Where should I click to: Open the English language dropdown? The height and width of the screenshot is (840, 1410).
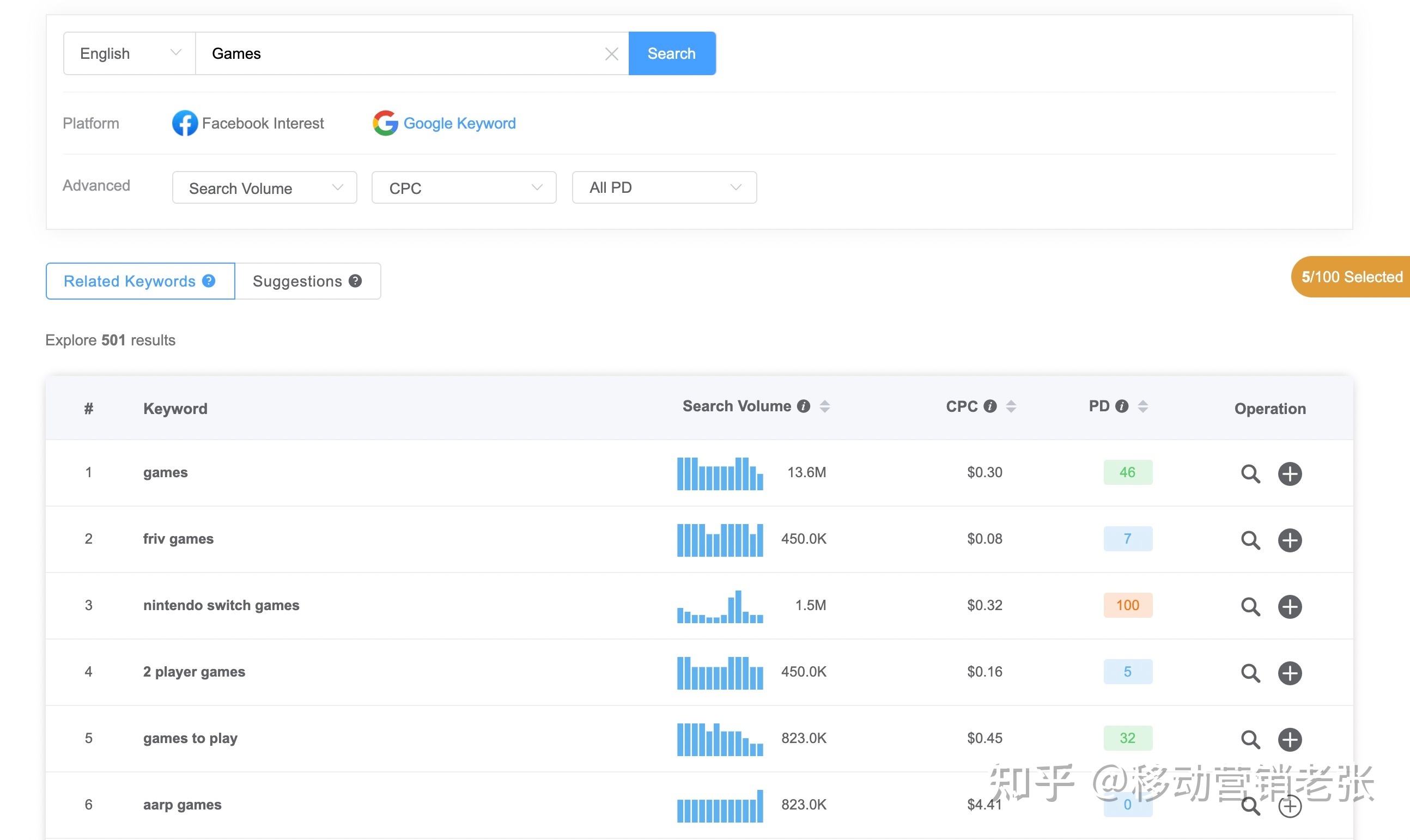click(x=130, y=53)
